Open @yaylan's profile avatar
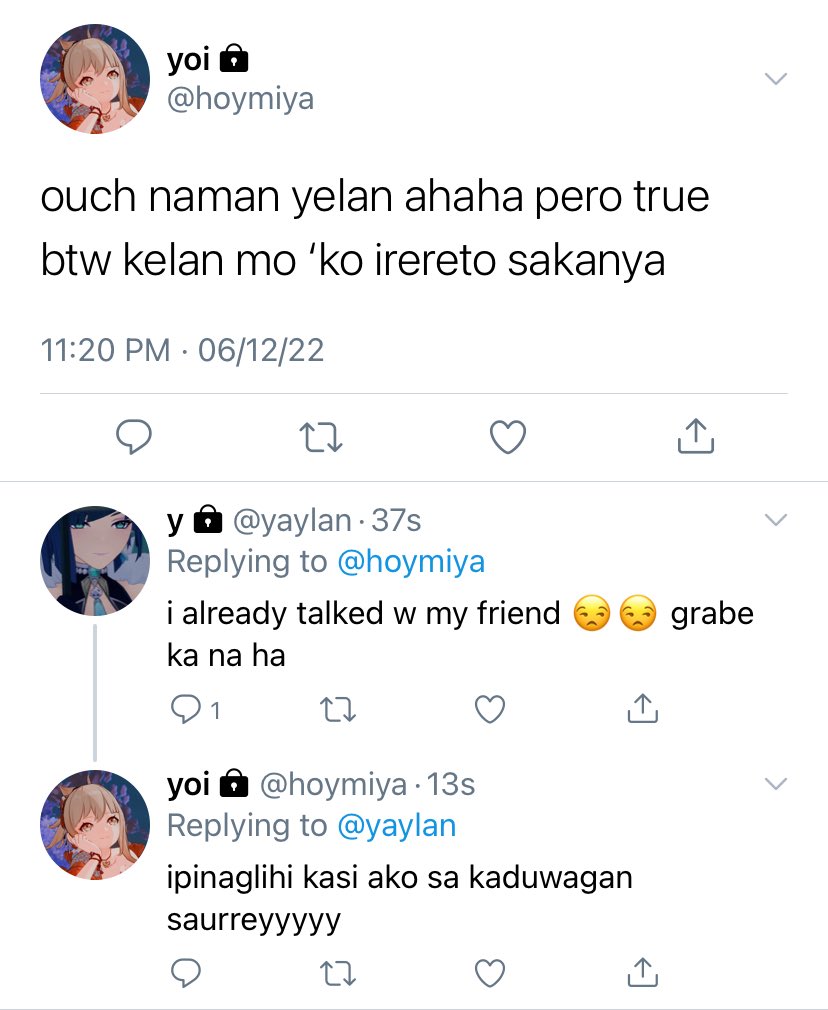828x1010 pixels. coord(95,560)
